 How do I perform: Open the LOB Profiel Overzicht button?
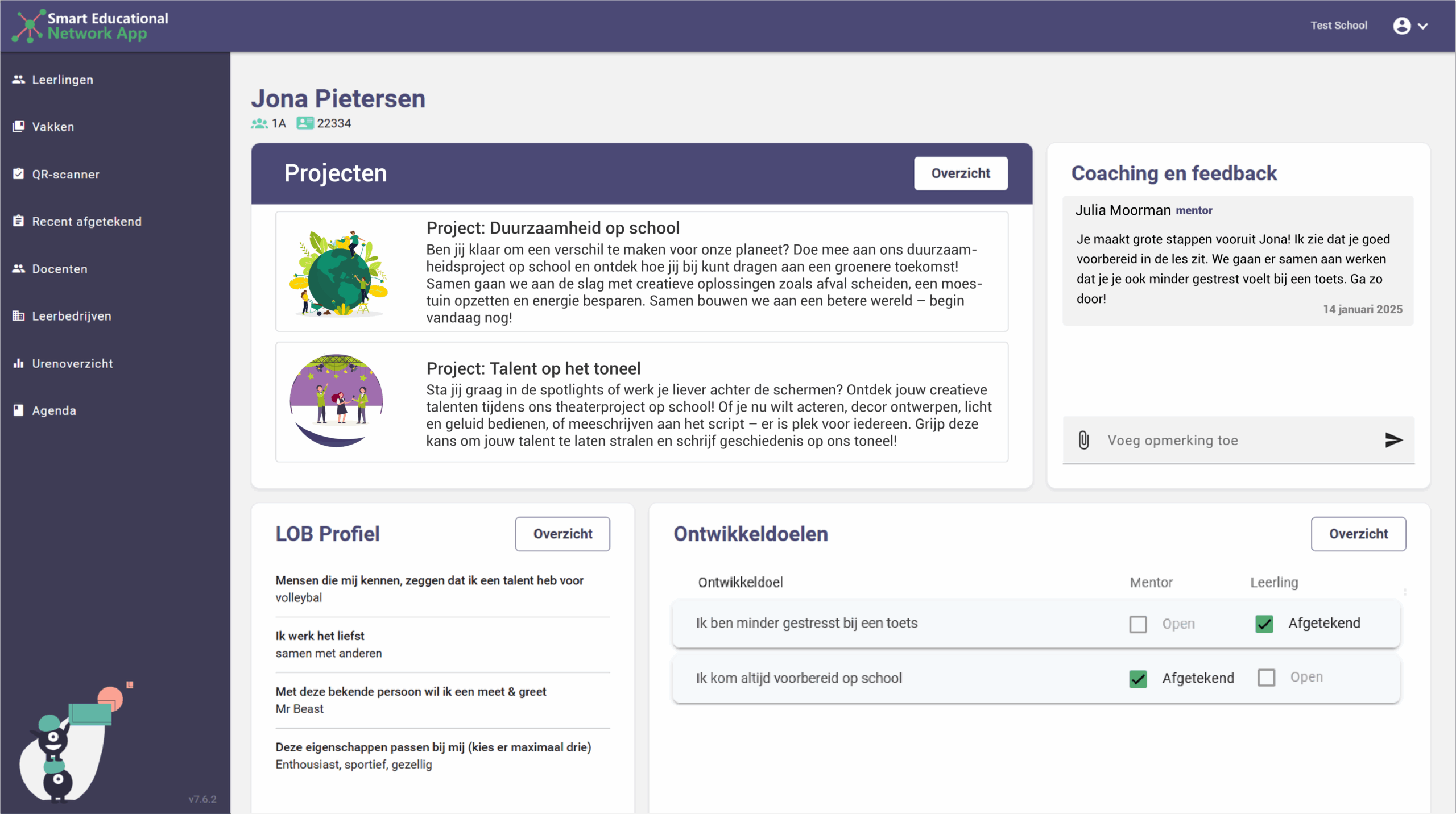pos(562,534)
